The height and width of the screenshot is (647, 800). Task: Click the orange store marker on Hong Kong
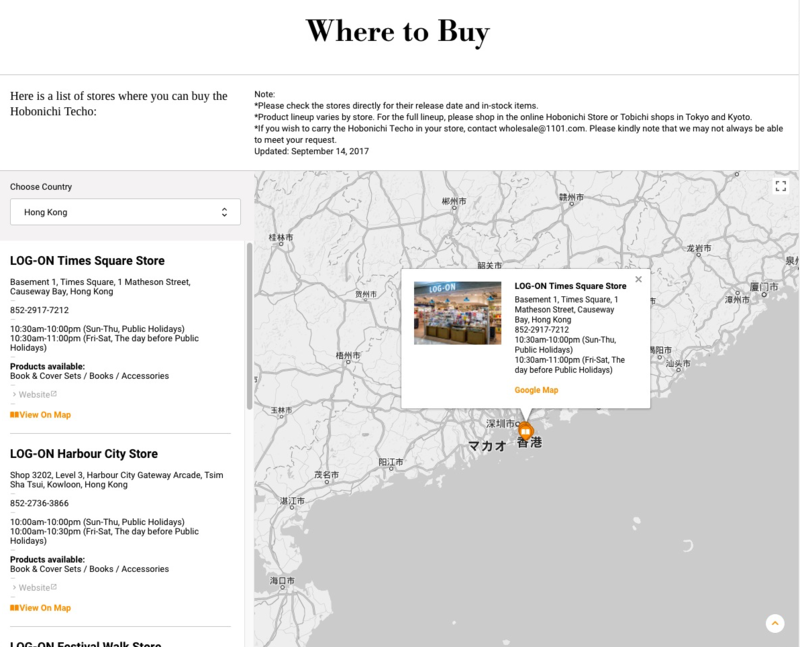[x=525, y=431]
